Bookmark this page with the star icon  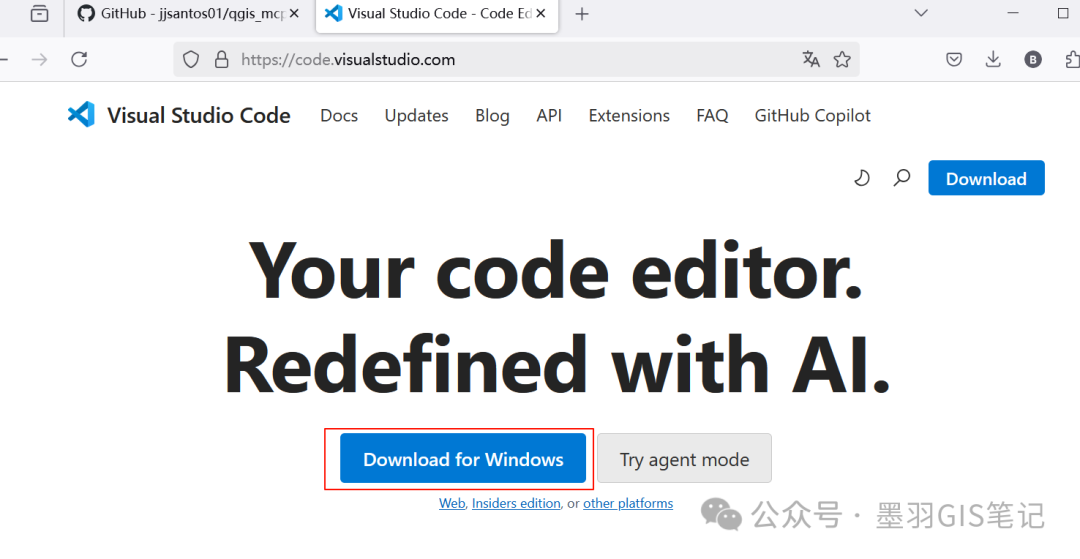coord(842,59)
